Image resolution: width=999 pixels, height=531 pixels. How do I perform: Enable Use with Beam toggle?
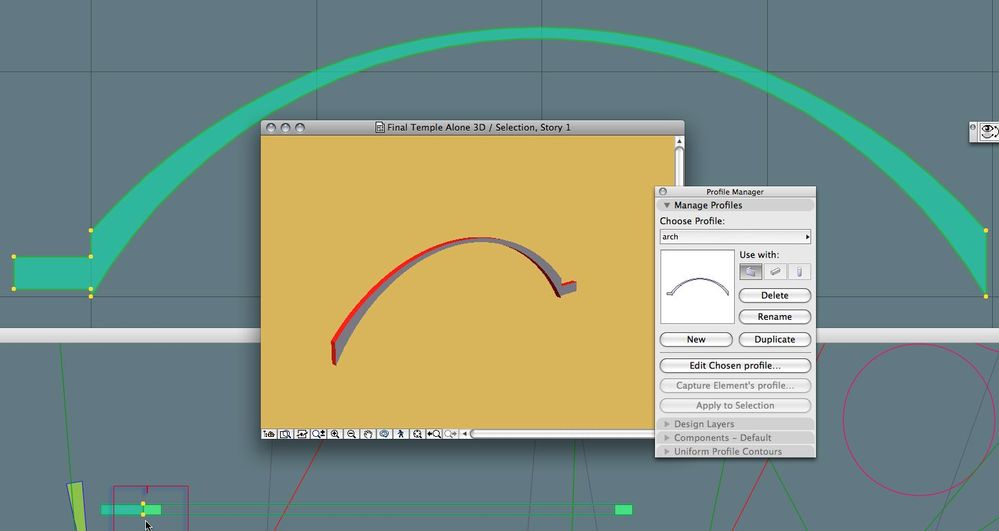pyautogui.click(x=775, y=272)
